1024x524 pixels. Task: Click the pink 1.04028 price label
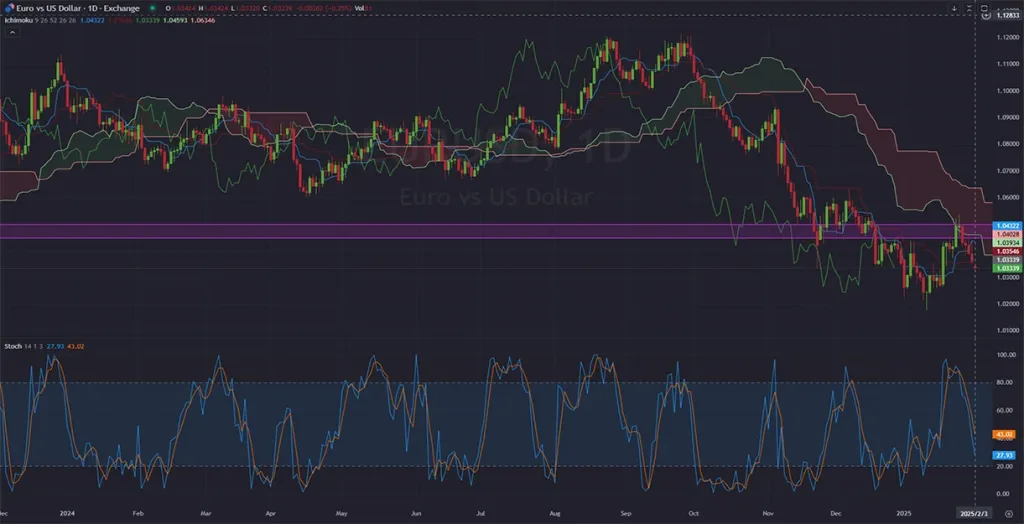point(1006,233)
